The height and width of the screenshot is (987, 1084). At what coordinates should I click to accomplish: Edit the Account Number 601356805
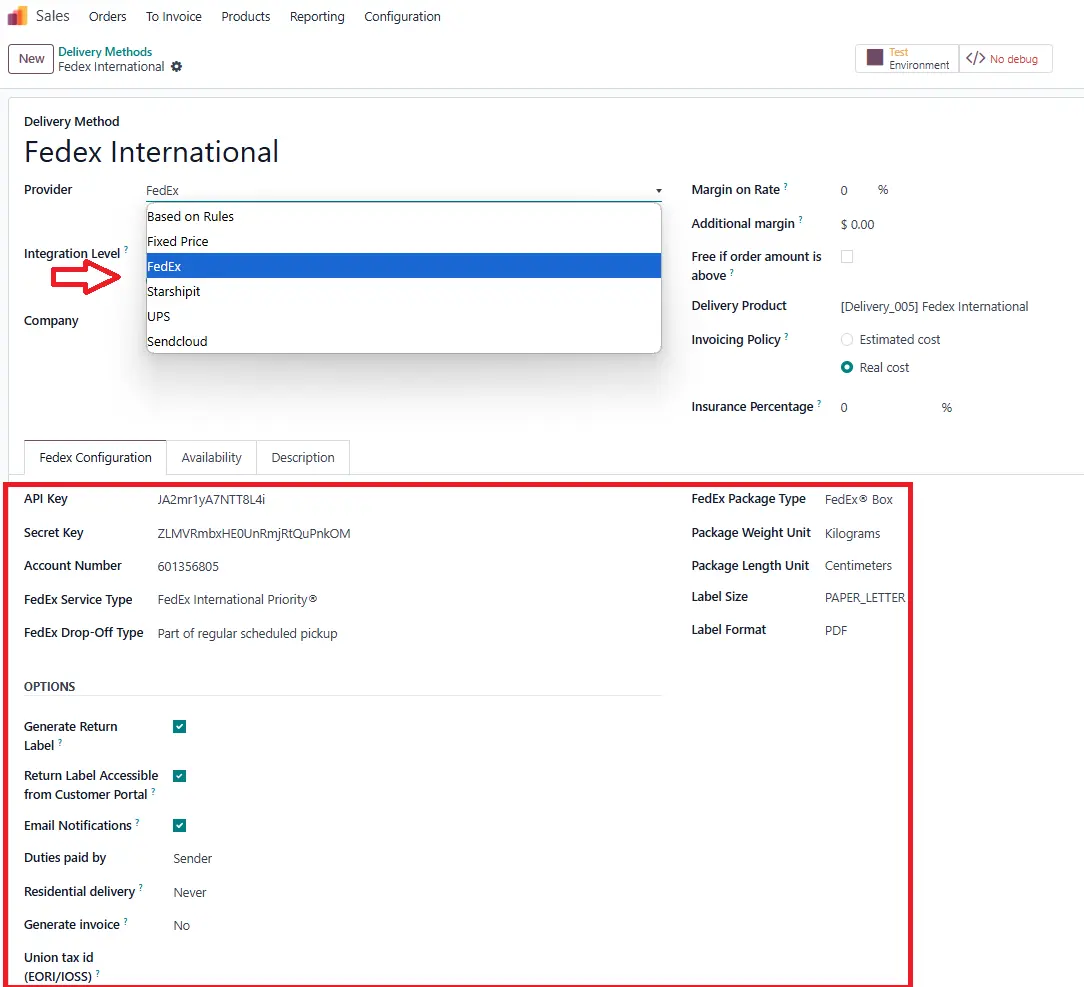[x=188, y=566]
